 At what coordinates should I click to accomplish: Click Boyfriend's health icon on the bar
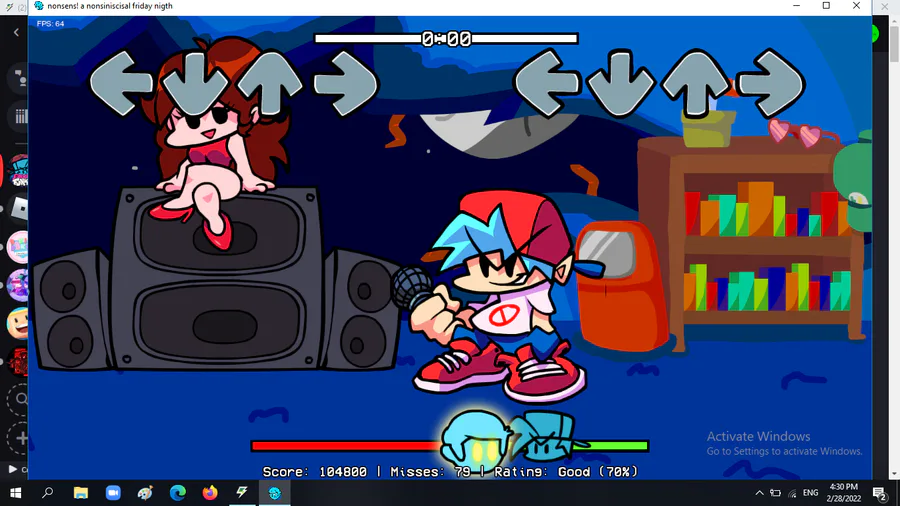pos(544,437)
